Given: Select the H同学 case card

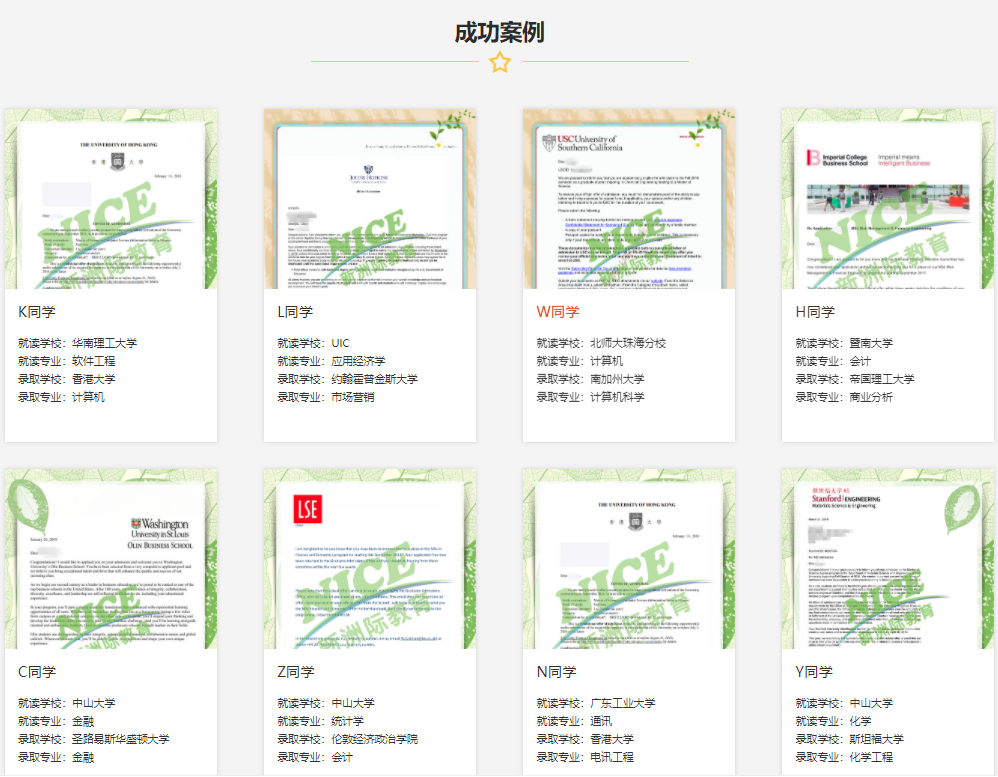Looking at the screenshot, I should (x=887, y=273).
